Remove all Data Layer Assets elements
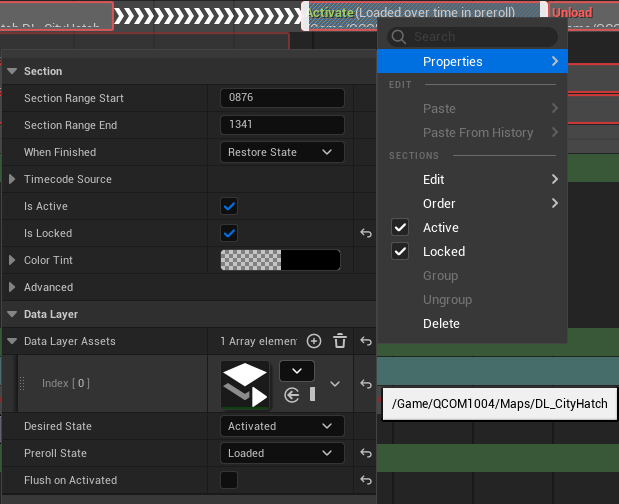Viewport: 619px width, 504px height. pyautogui.click(x=340, y=341)
